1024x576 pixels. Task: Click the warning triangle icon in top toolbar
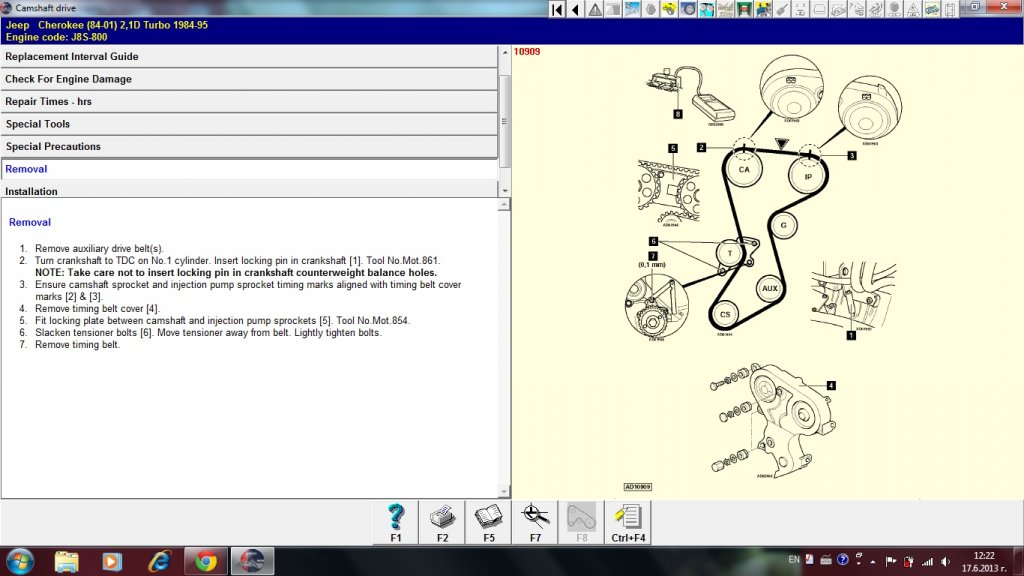click(x=596, y=9)
